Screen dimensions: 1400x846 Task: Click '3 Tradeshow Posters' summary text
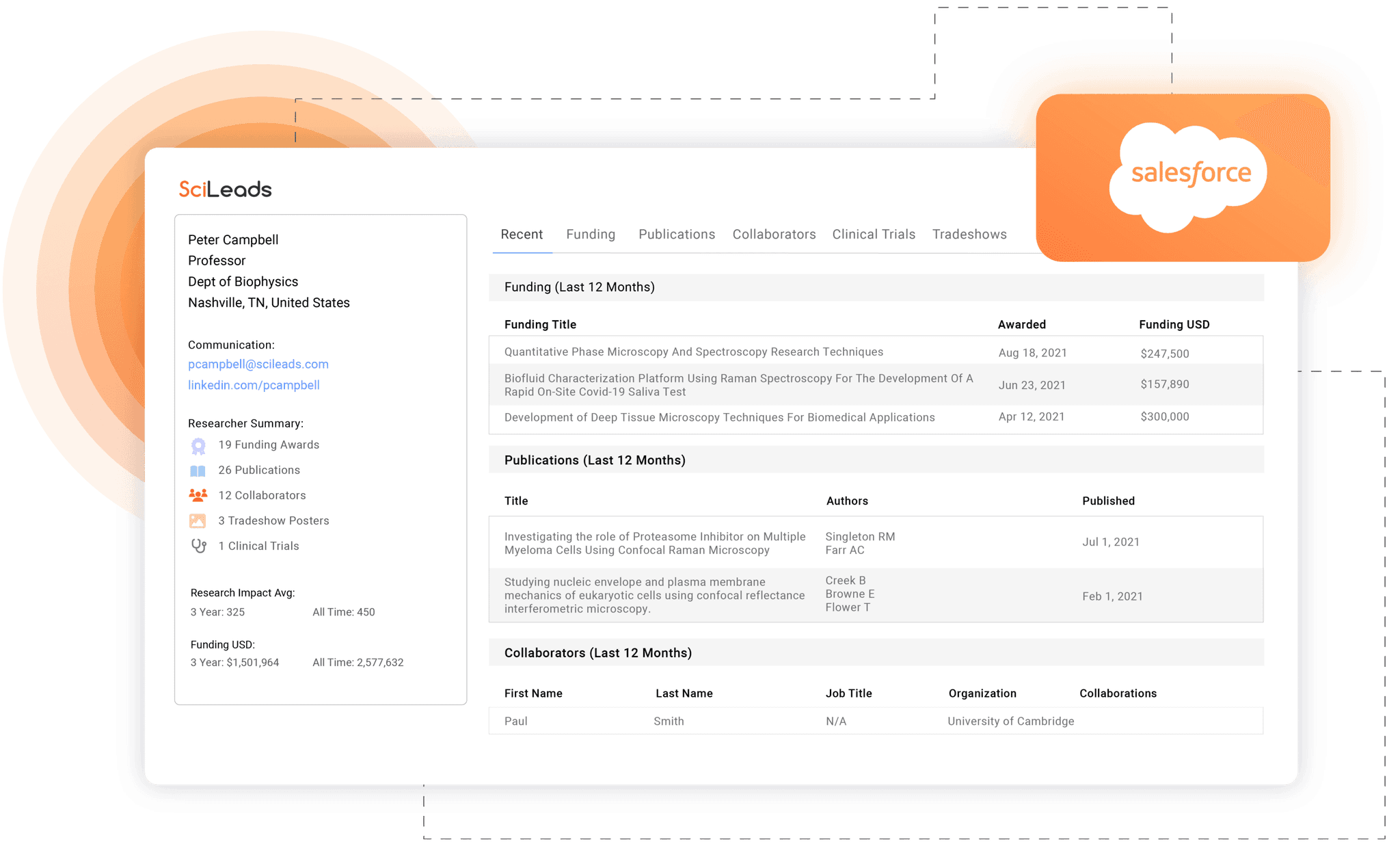pos(273,520)
